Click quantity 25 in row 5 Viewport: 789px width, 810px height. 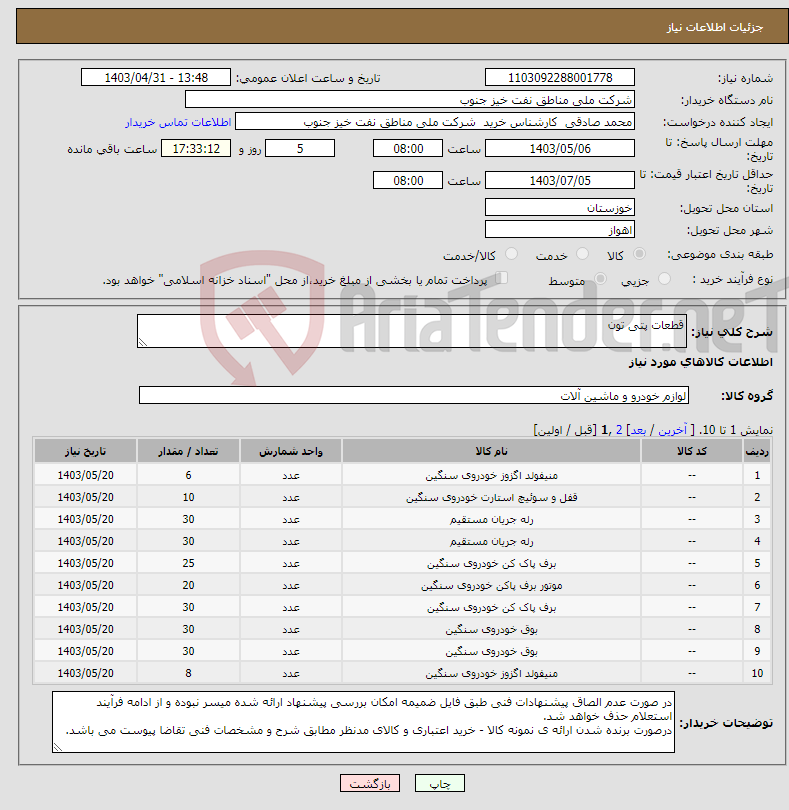[188, 563]
